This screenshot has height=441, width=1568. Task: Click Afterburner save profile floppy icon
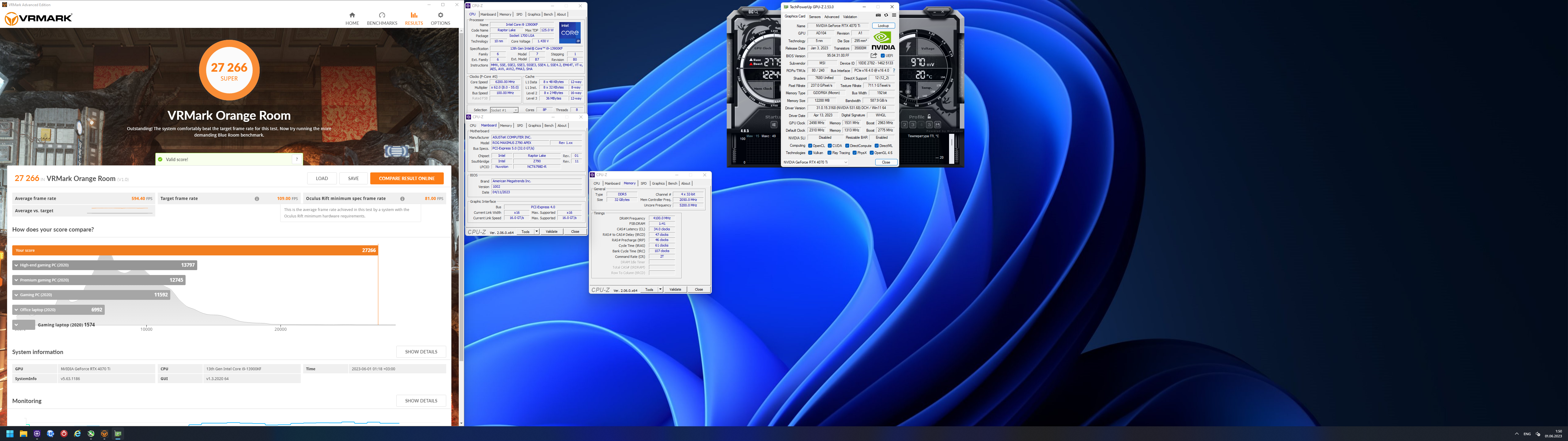(937, 125)
